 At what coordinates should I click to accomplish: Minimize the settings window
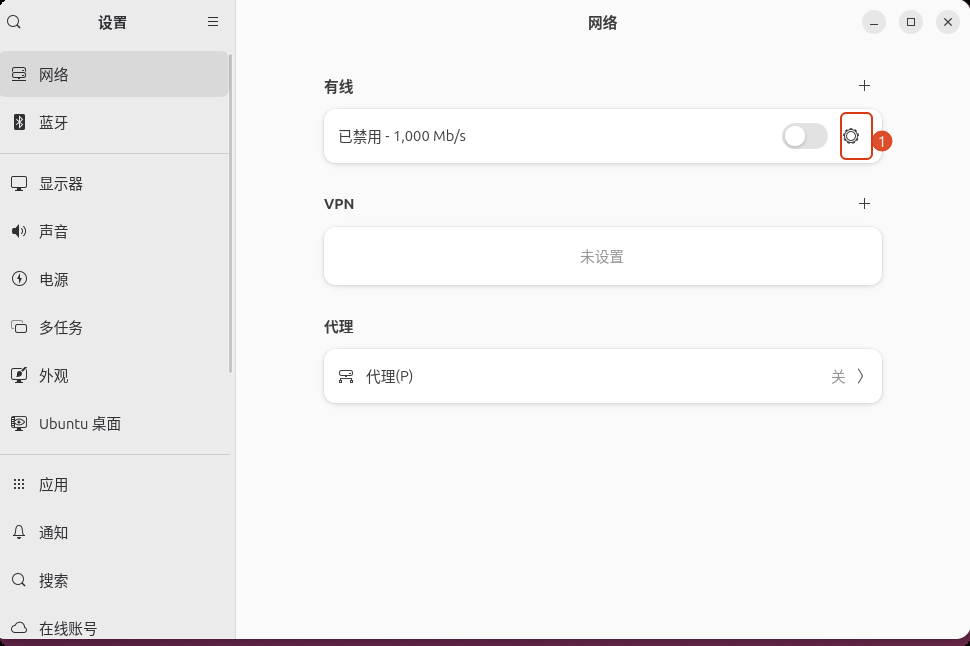pyautogui.click(x=873, y=22)
